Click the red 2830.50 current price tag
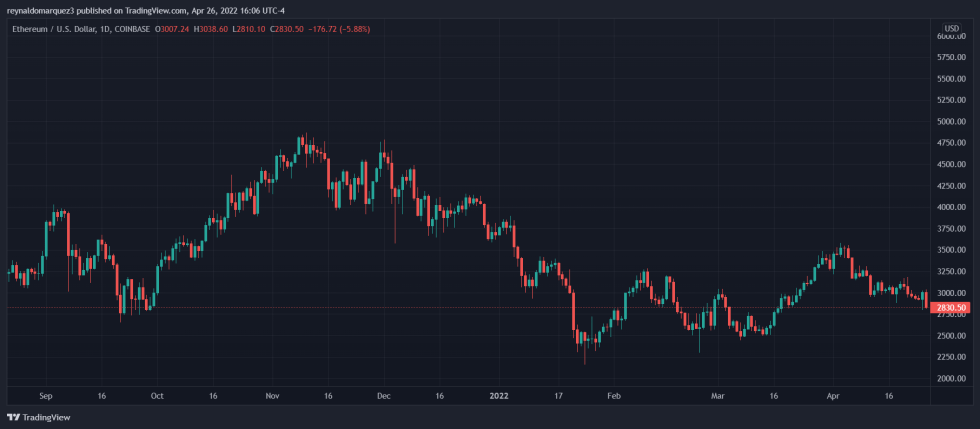980x429 pixels. pyautogui.click(x=951, y=308)
